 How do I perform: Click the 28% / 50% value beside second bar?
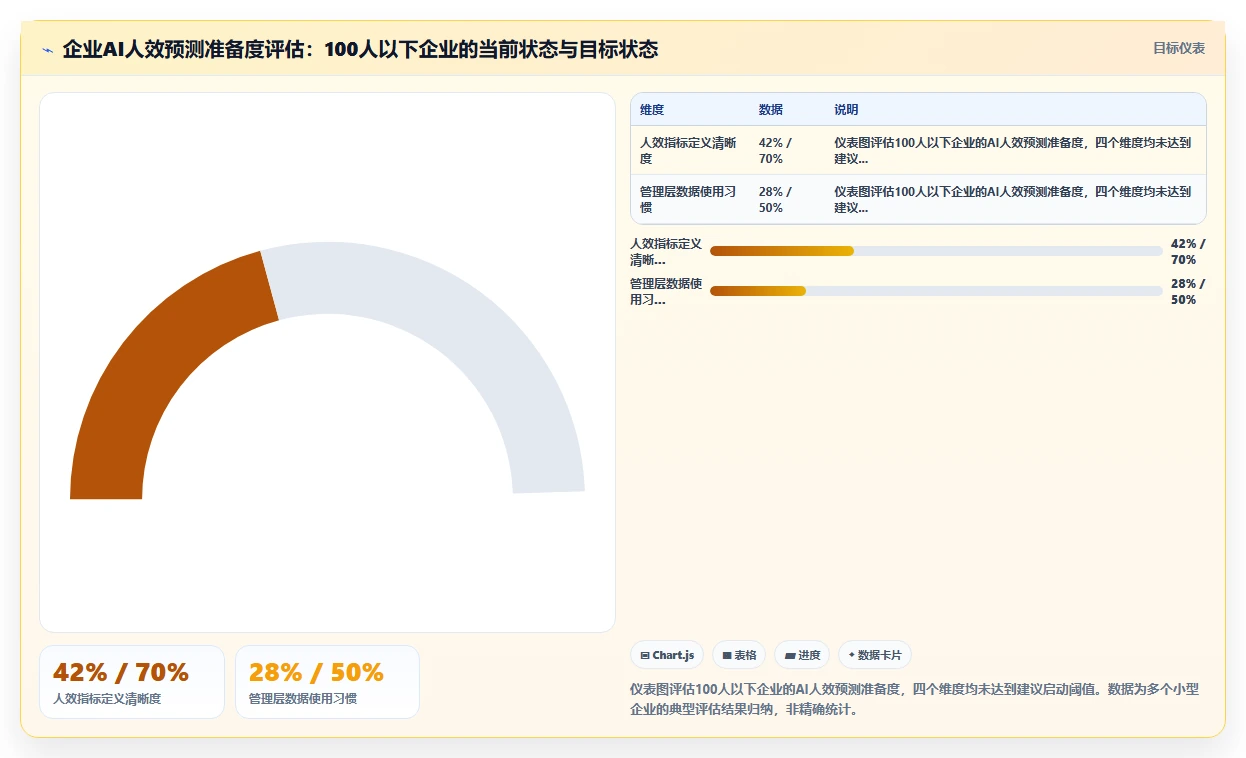click(1188, 291)
